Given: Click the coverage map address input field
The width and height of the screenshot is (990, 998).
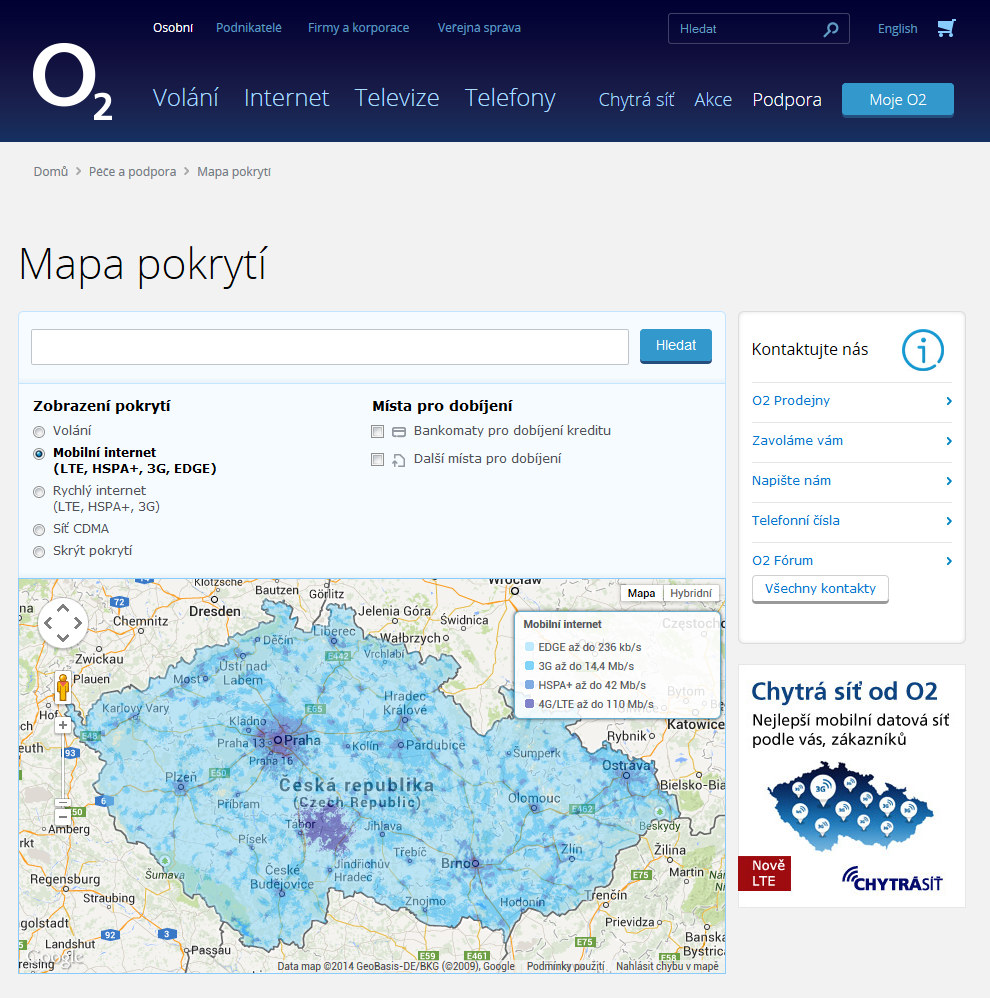Looking at the screenshot, I should [x=330, y=347].
